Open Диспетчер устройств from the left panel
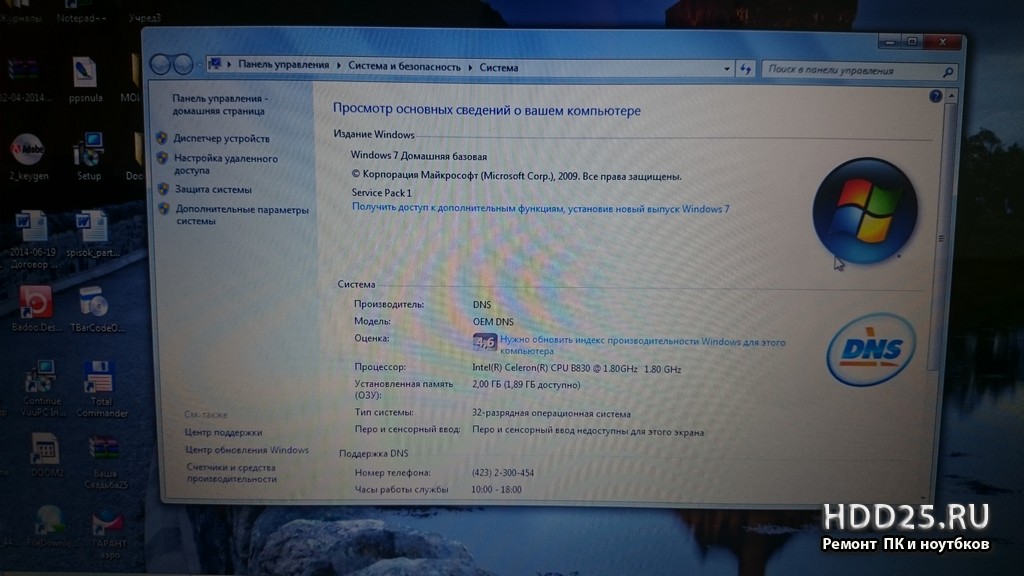Image resolution: width=1024 pixels, height=576 pixels. point(221,138)
